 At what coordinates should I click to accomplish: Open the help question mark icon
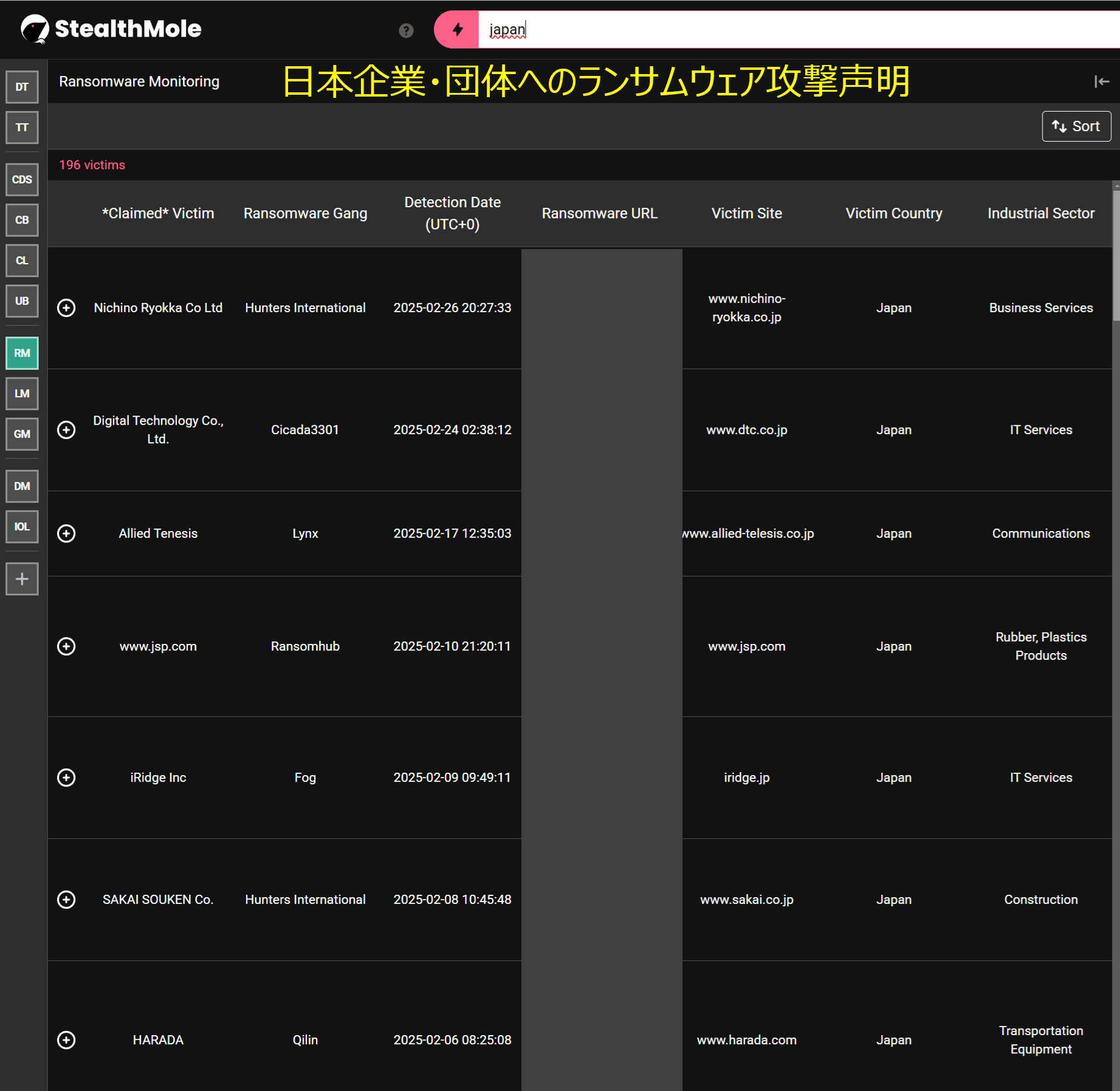coord(406,30)
